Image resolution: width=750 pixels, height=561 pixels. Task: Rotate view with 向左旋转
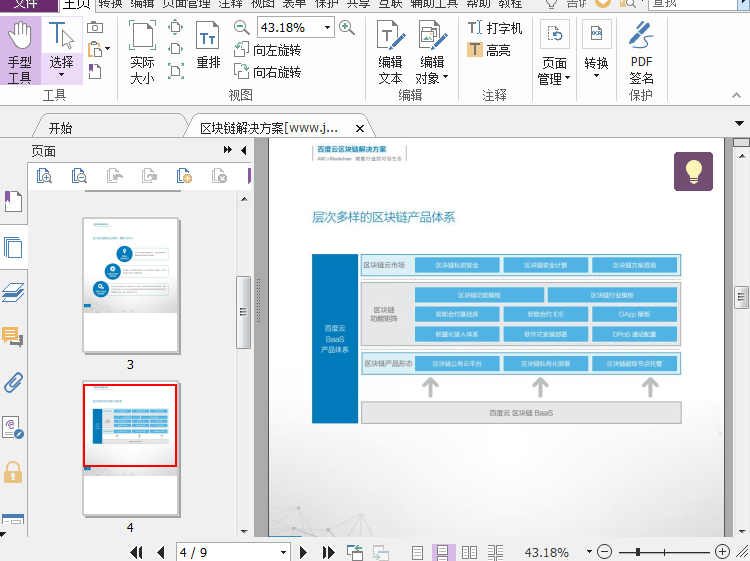tap(267, 50)
